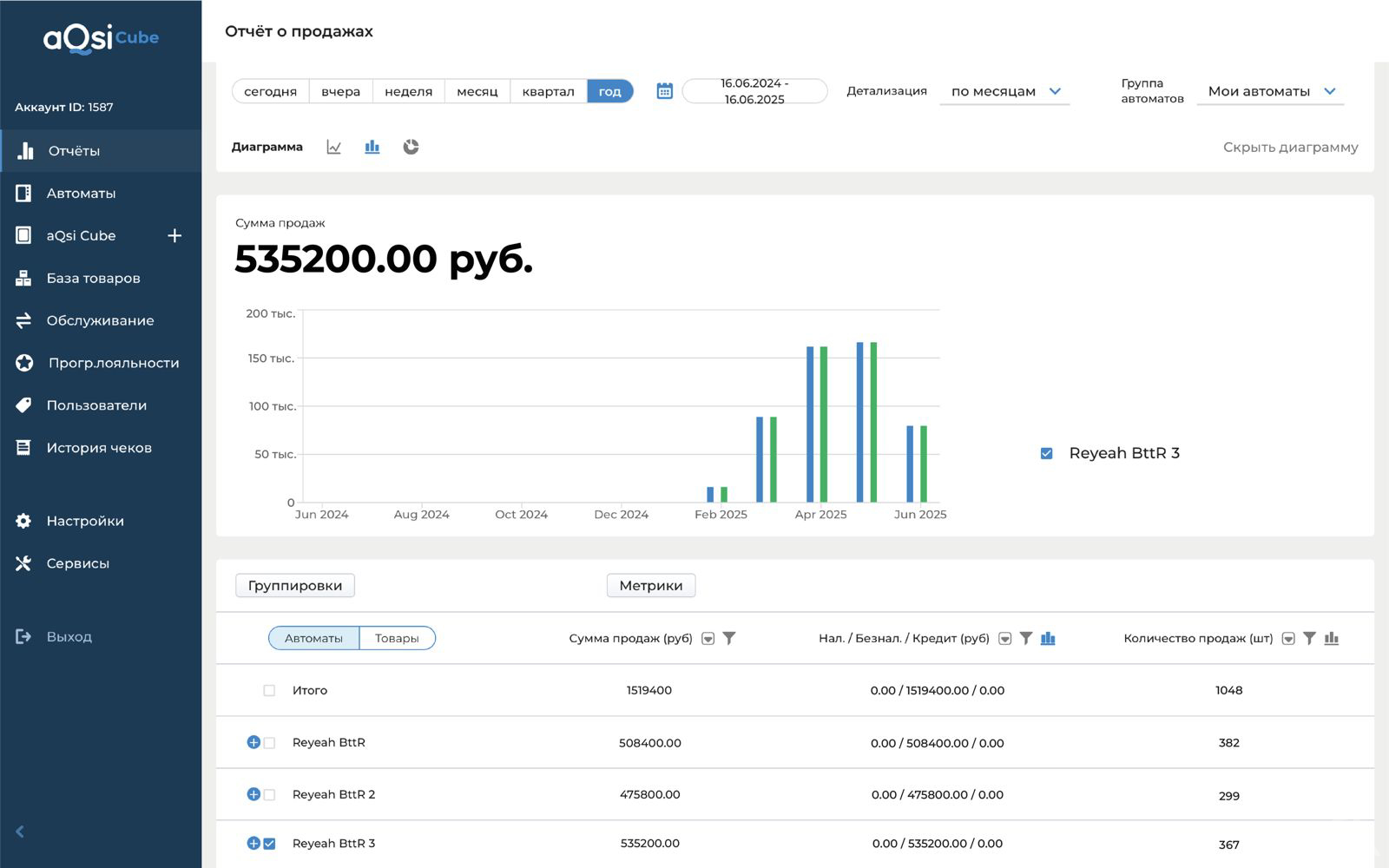The width and height of the screenshot is (1389, 868).
Task: Click the Итого total 1519400 cell
Action: pyautogui.click(x=649, y=690)
